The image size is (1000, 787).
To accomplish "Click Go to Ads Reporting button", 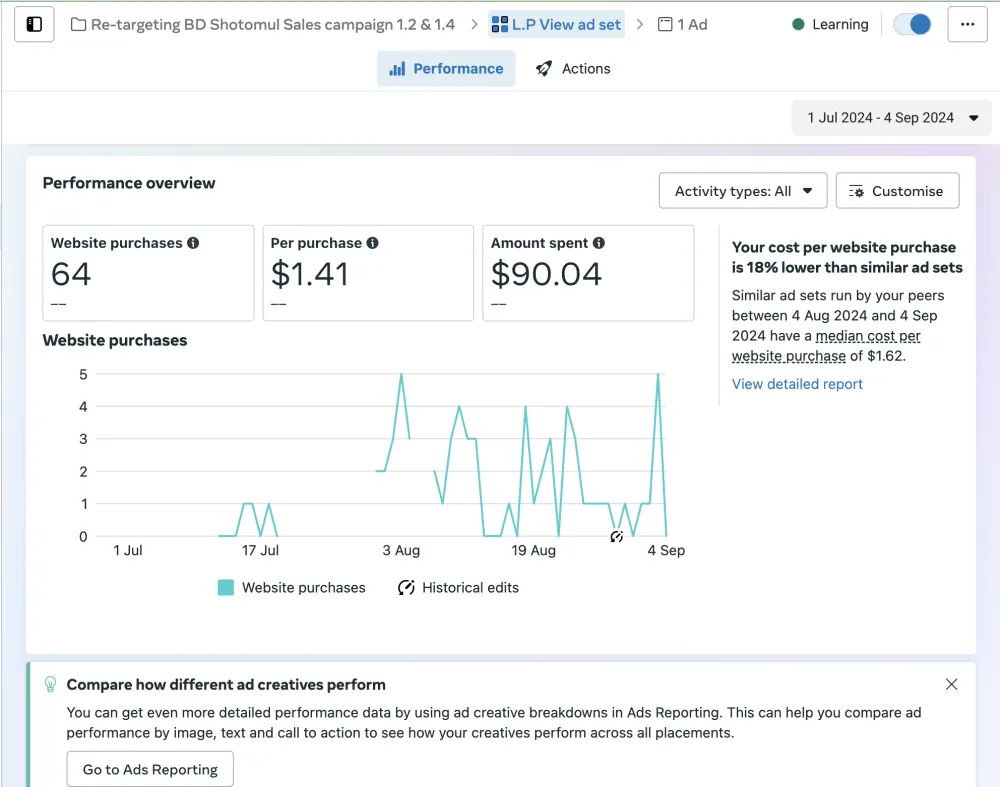I will 150,769.
